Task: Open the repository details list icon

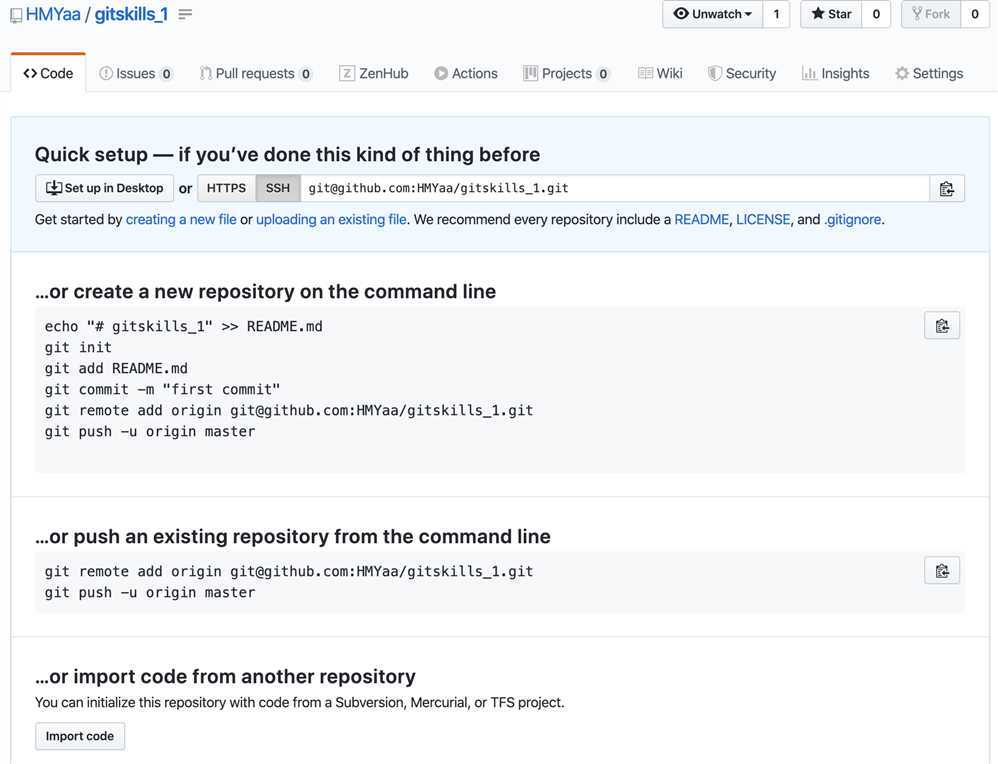Action: click(185, 14)
